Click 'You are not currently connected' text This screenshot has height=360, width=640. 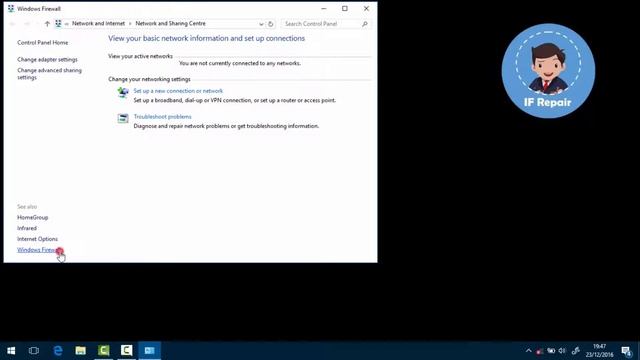240,63
